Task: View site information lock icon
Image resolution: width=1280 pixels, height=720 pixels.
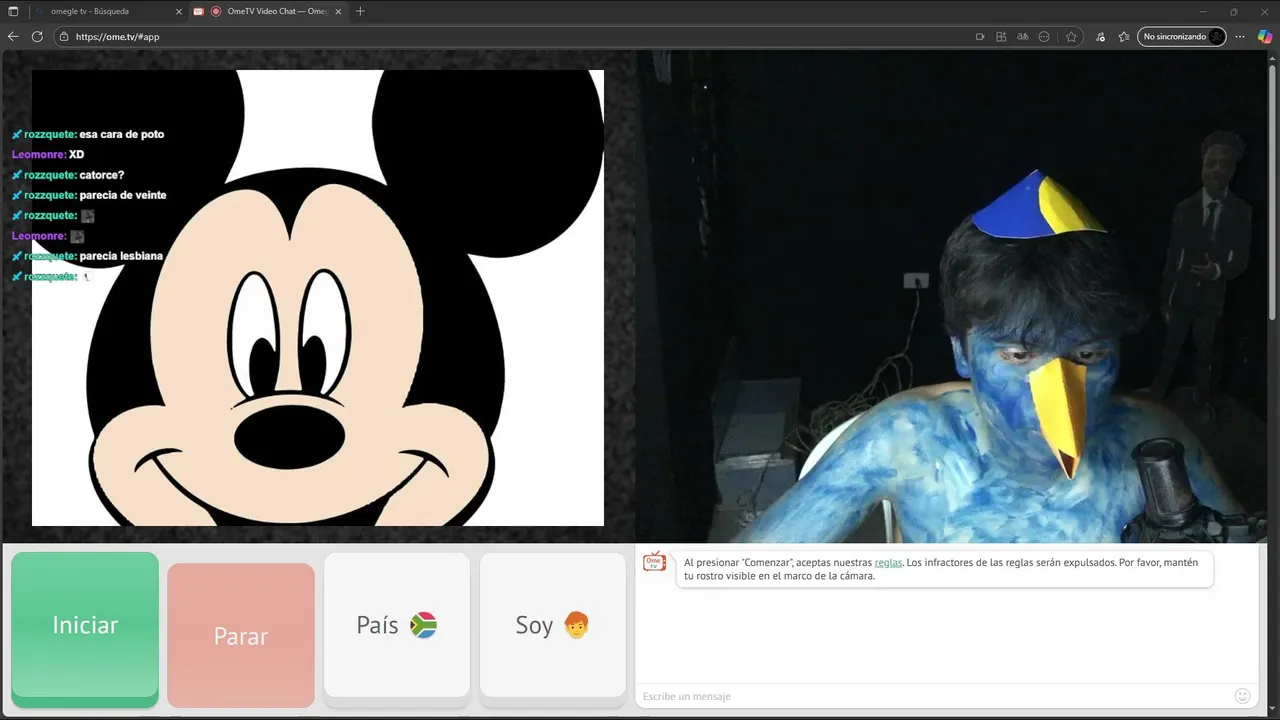Action: click(64, 36)
